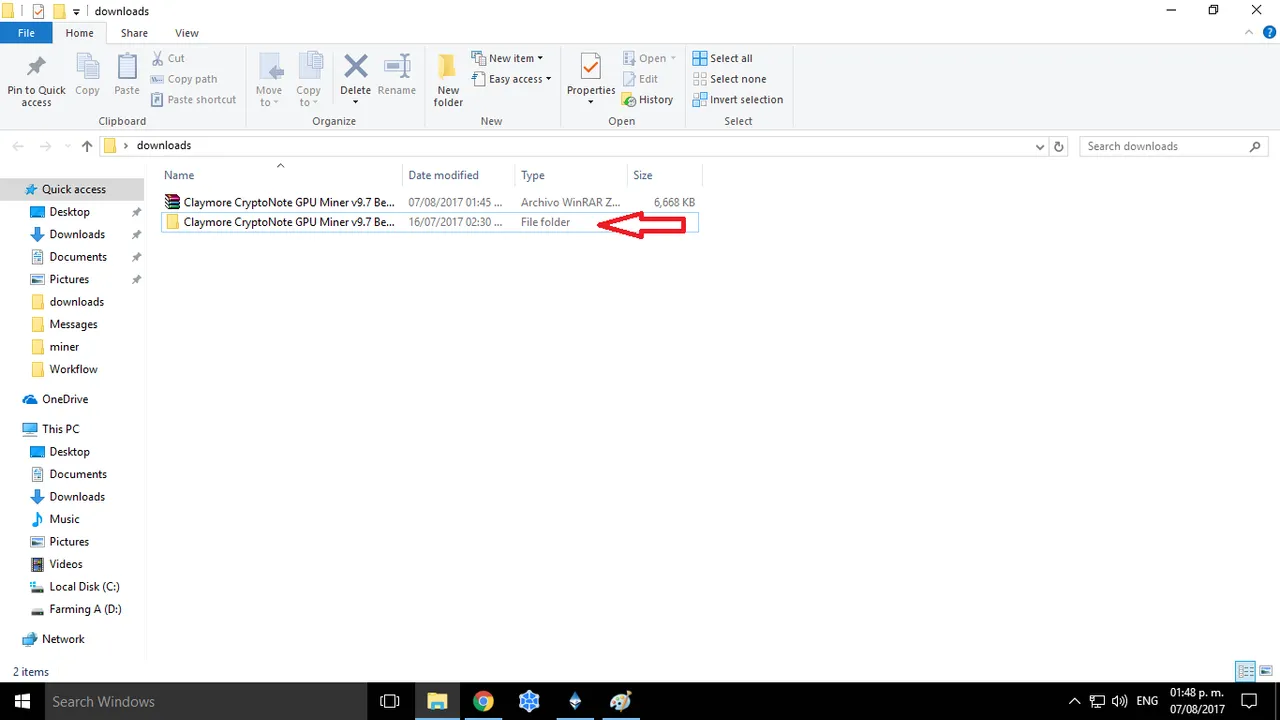Image resolution: width=1280 pixels, height=720 pixels.
Task: Switch to Large icons view
Action: pos(1266,671)
